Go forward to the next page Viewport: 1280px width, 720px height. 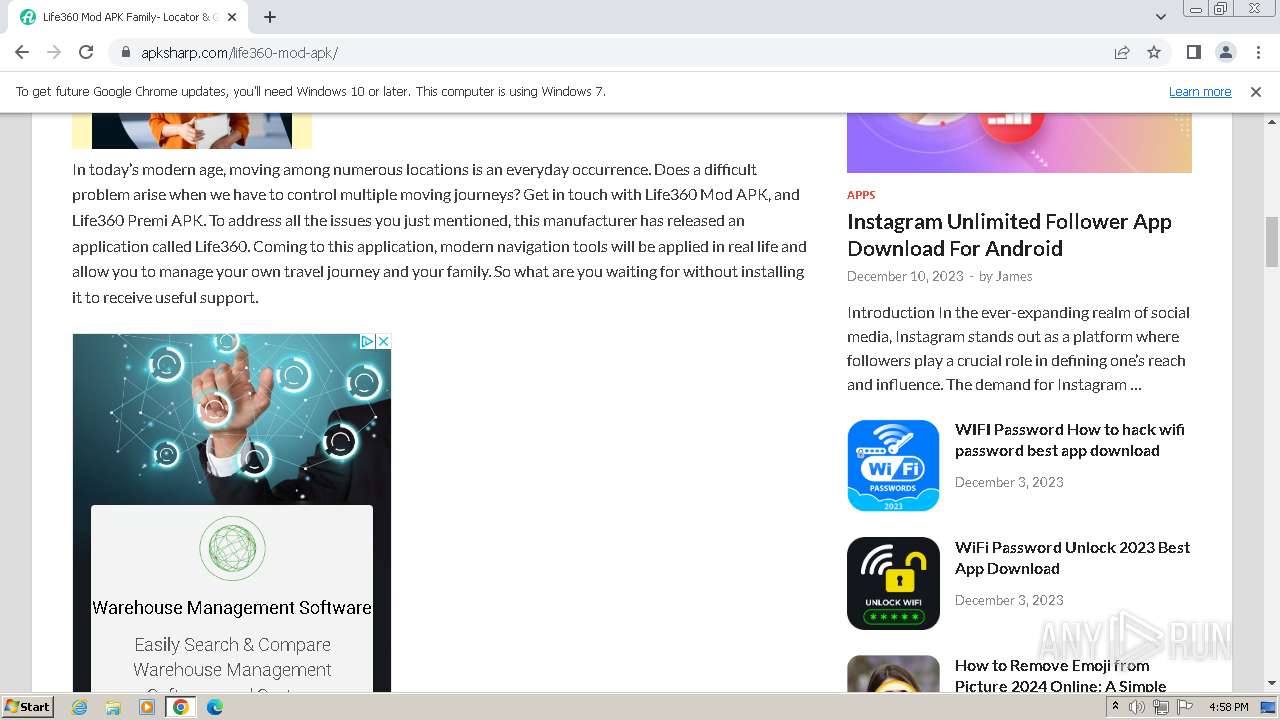pos(54,52)
